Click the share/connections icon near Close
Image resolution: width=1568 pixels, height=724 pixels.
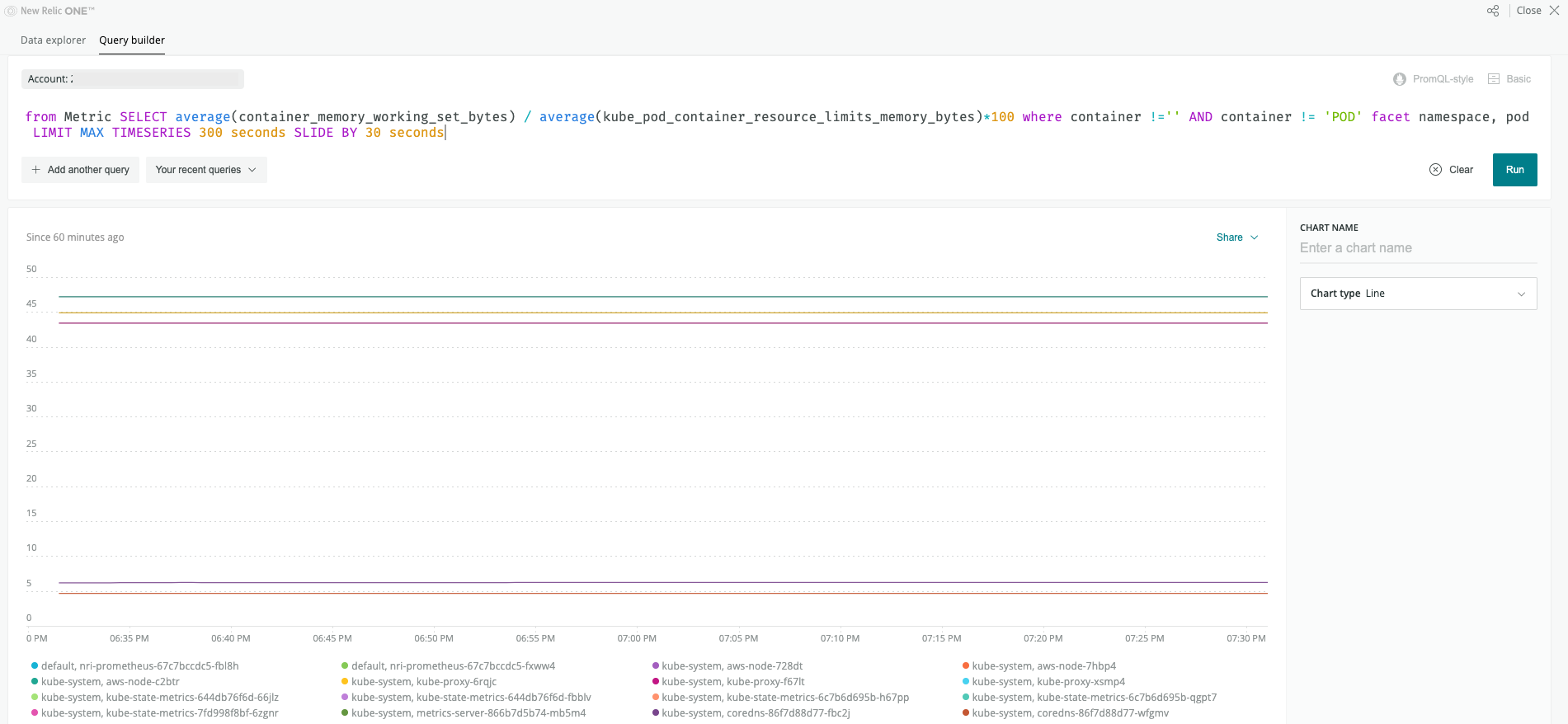click(1493, 11)
